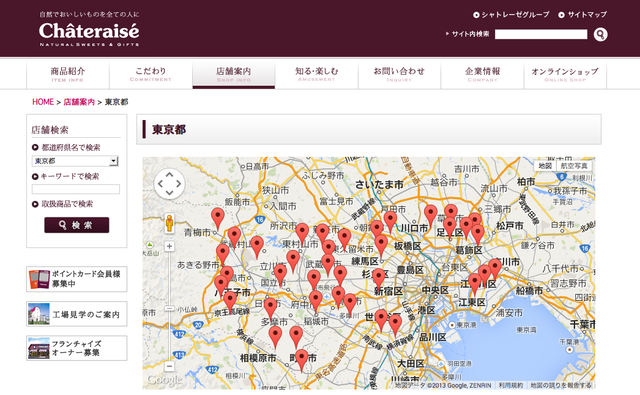This screenshot has height=395, width=640.
Task: Click the HOME breadcrumb link
Action: 43,102
